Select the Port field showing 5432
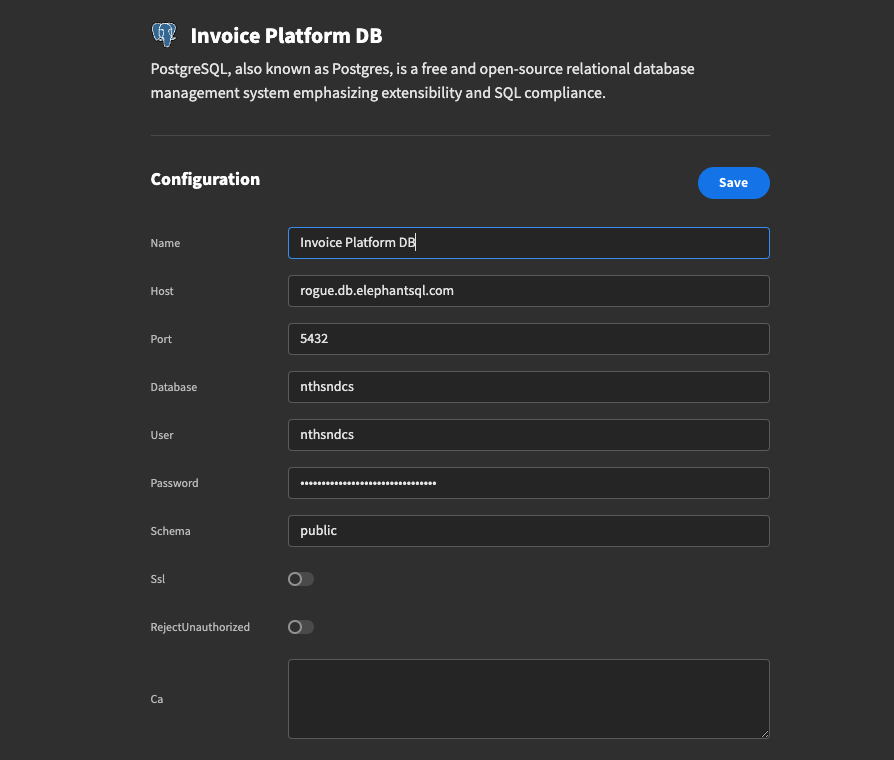The height and width of the screenshot is (760, 894). click(528, 339)
